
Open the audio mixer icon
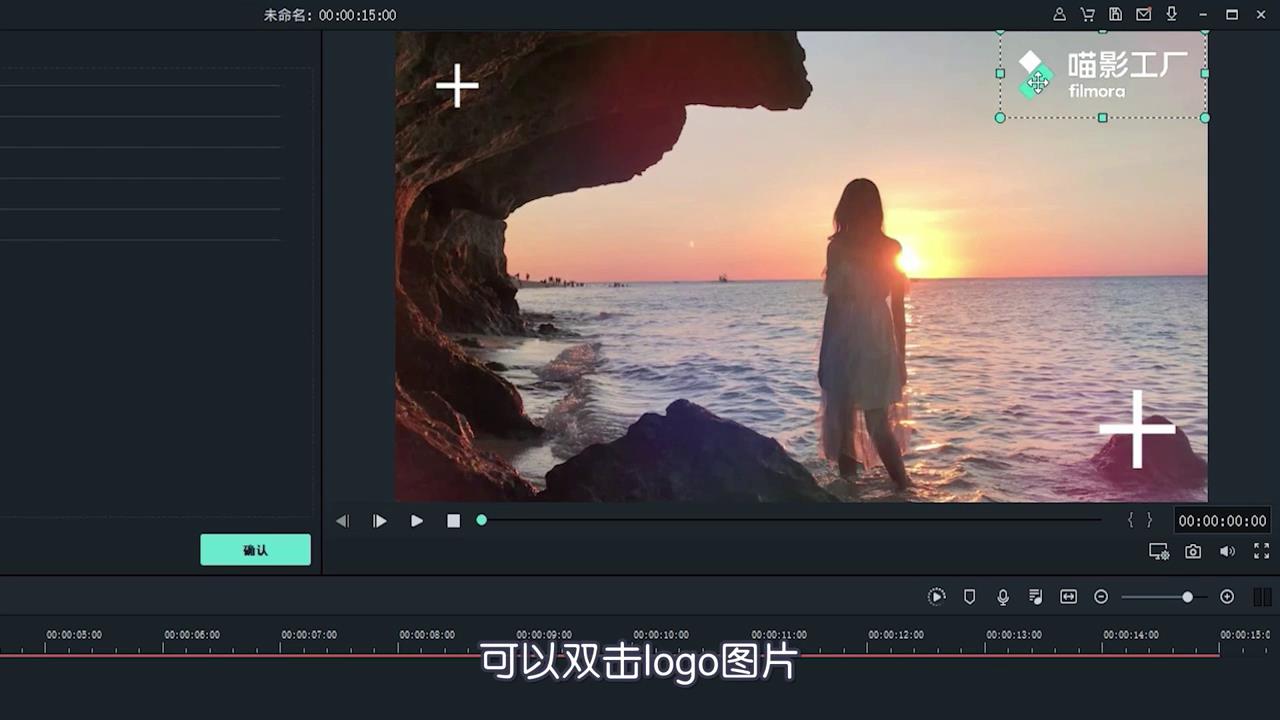1036,597
